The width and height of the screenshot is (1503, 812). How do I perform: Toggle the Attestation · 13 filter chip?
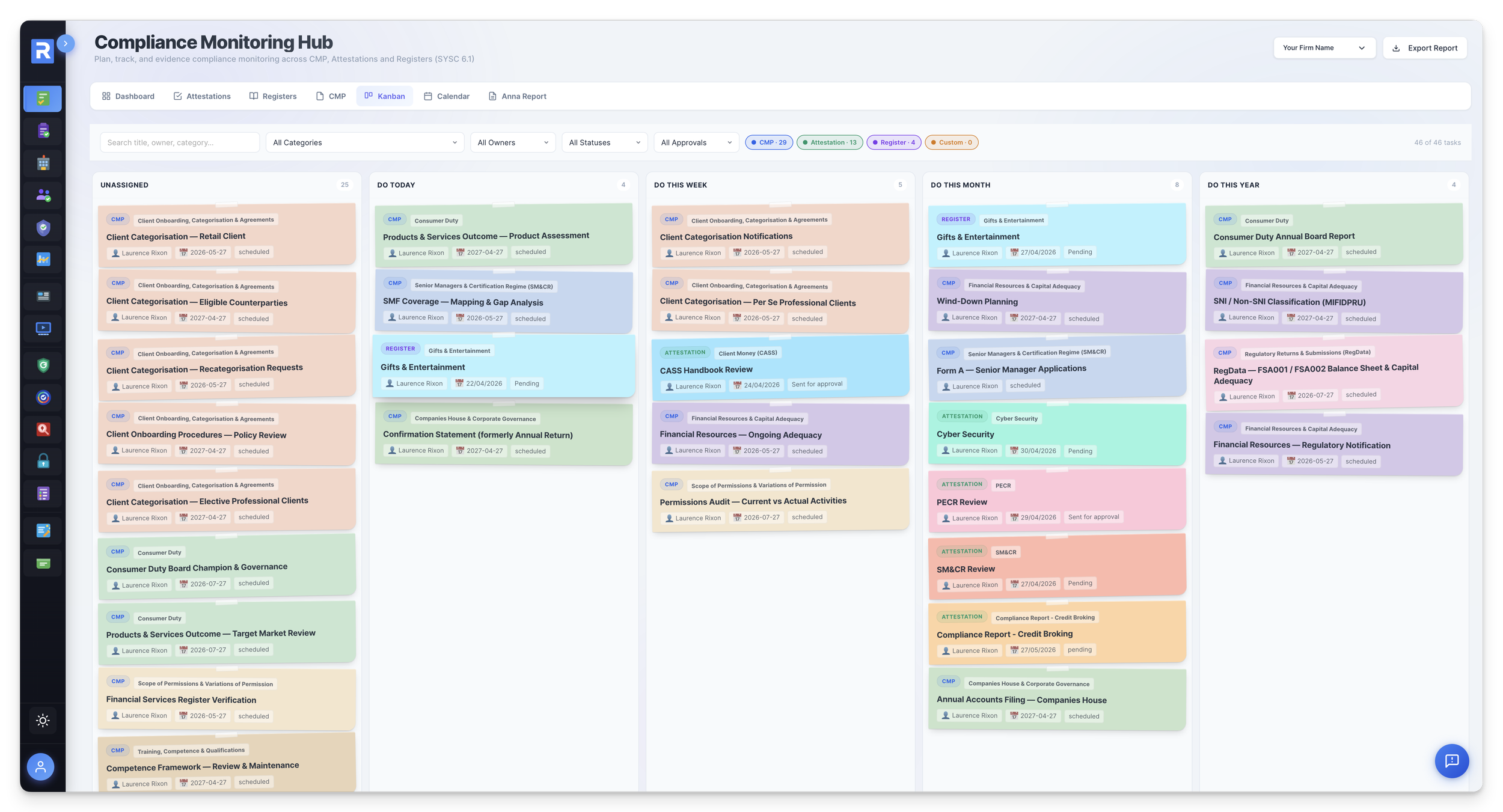click(x=830, y=142)
